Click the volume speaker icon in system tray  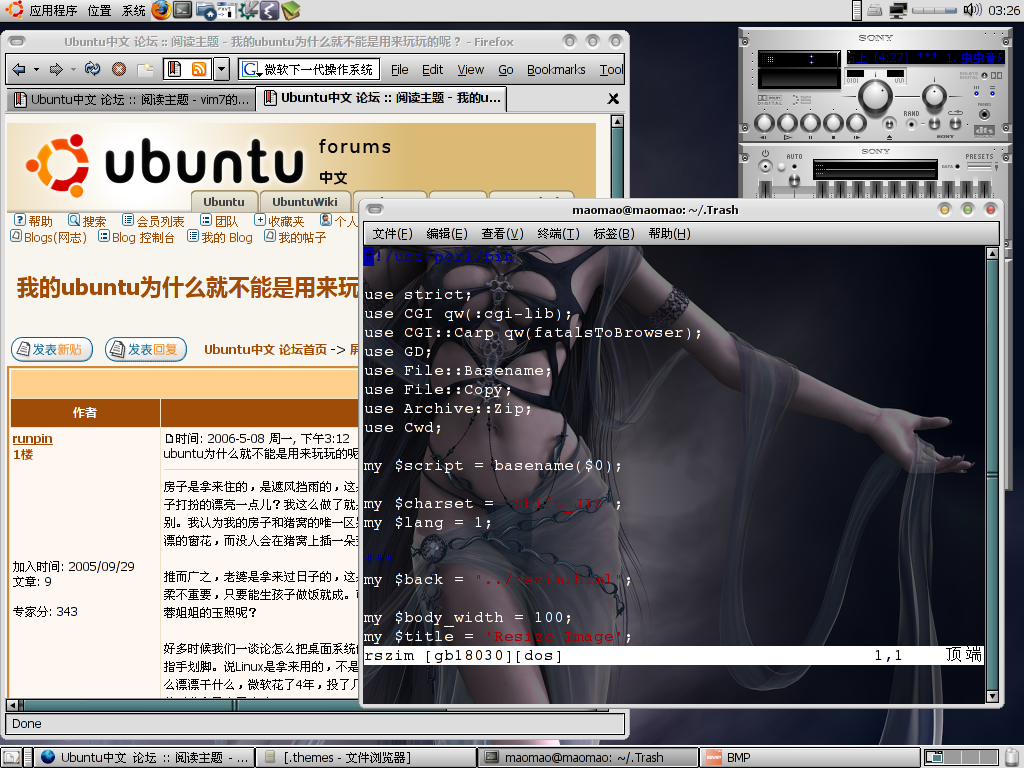972,10
